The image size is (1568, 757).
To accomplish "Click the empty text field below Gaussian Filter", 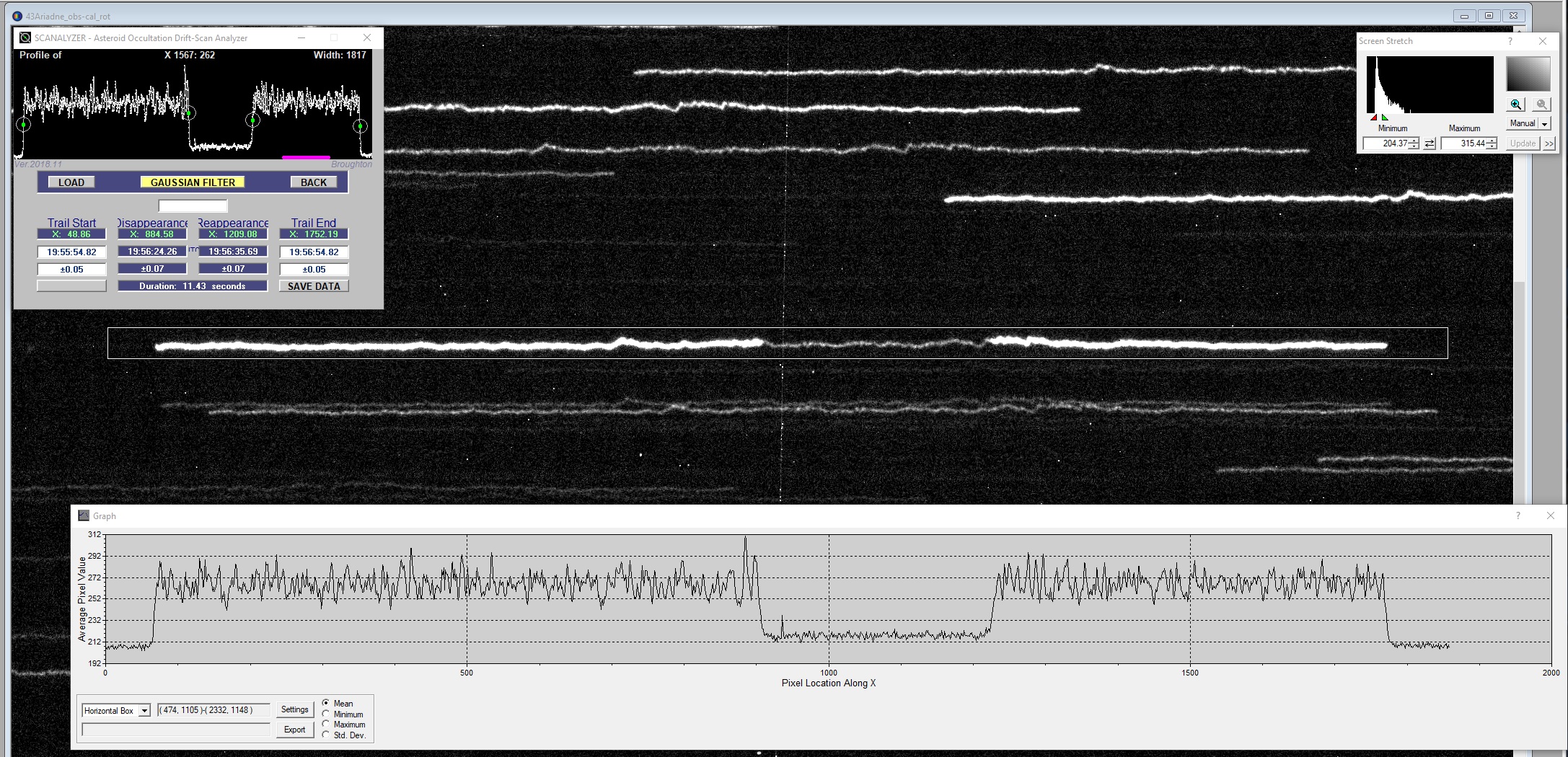I will pos(193,205).
